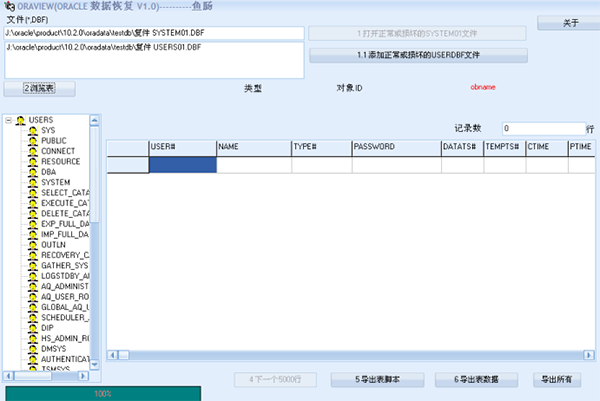Click the EXP_FULL_DA user icon

[33, 224]
